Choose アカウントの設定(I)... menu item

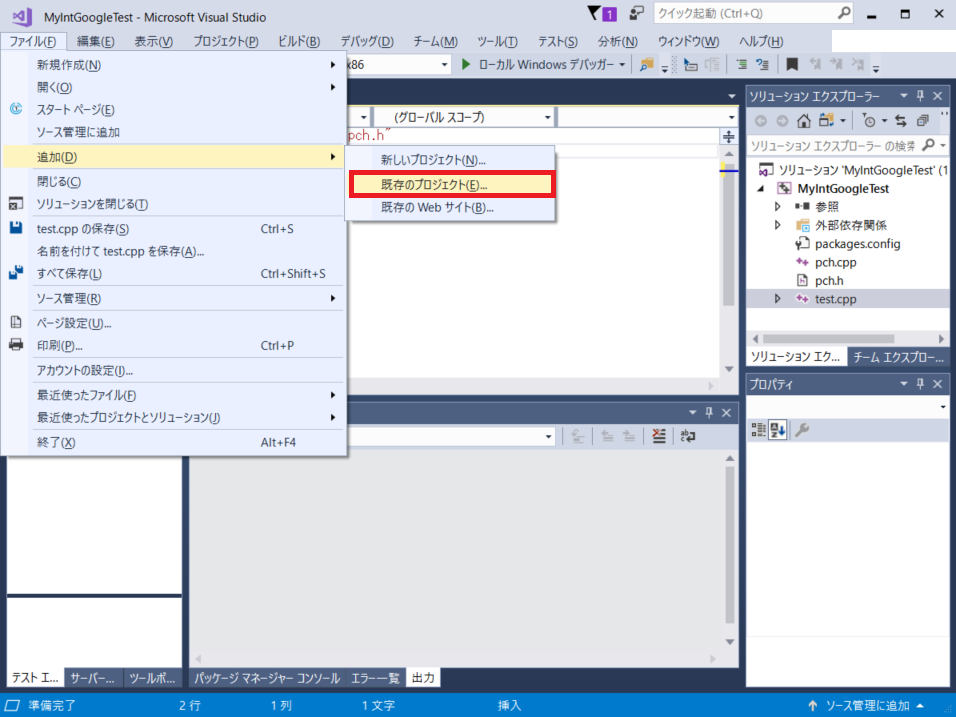173,370
